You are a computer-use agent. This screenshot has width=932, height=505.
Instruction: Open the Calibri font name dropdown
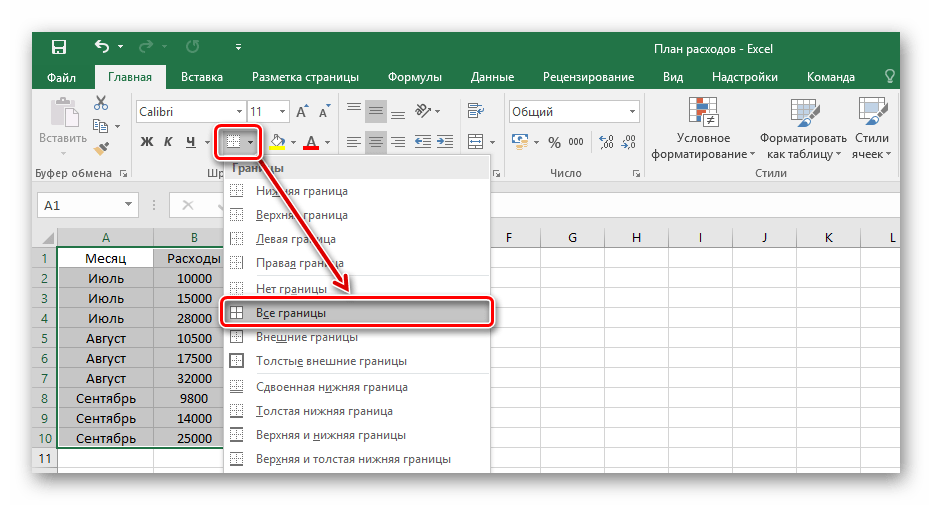click(238, 112)
